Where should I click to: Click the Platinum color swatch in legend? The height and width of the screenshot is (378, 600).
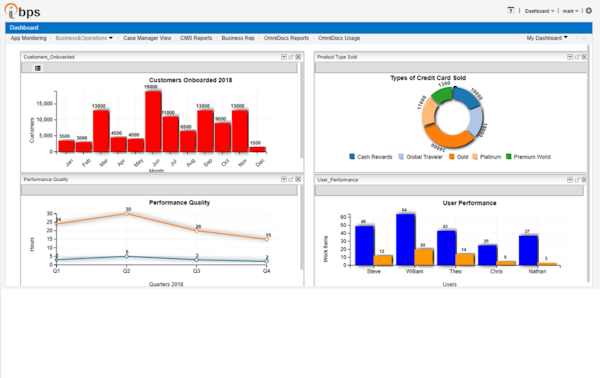pos(475,156)
